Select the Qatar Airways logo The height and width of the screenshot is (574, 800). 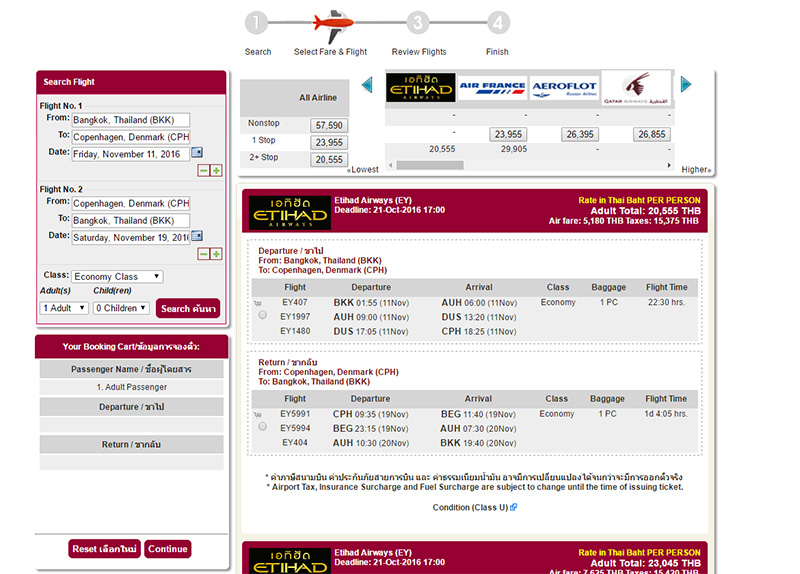636,87
